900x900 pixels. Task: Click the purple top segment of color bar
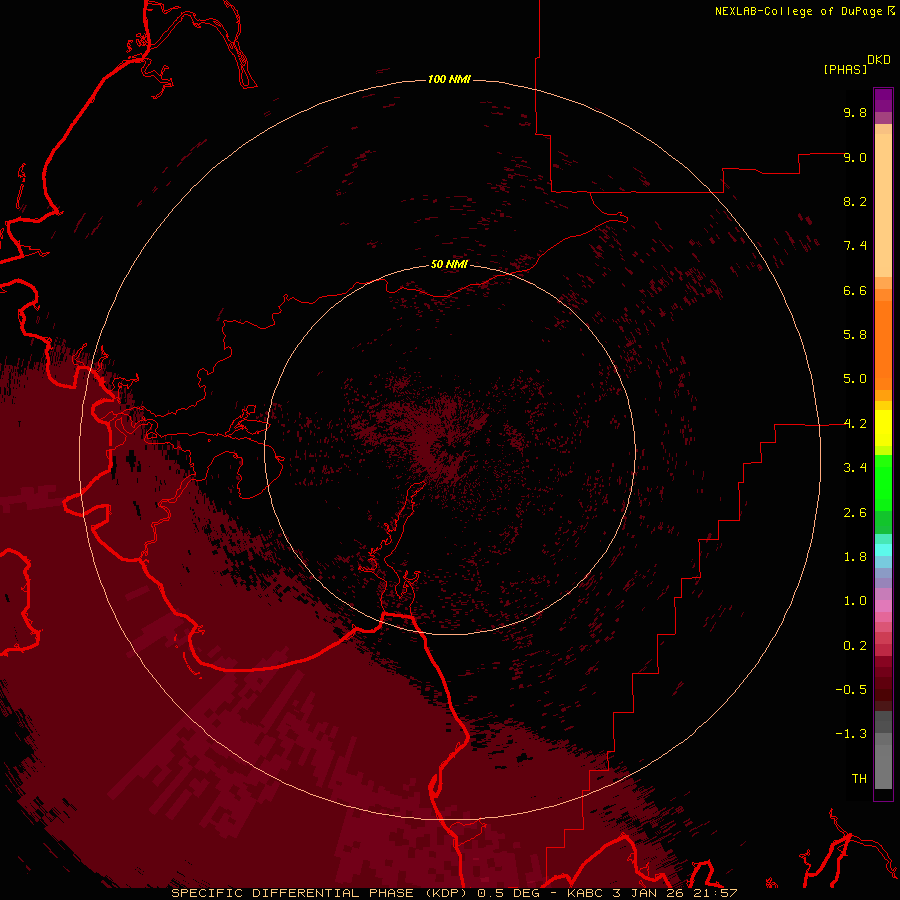[x=883, y=100]
